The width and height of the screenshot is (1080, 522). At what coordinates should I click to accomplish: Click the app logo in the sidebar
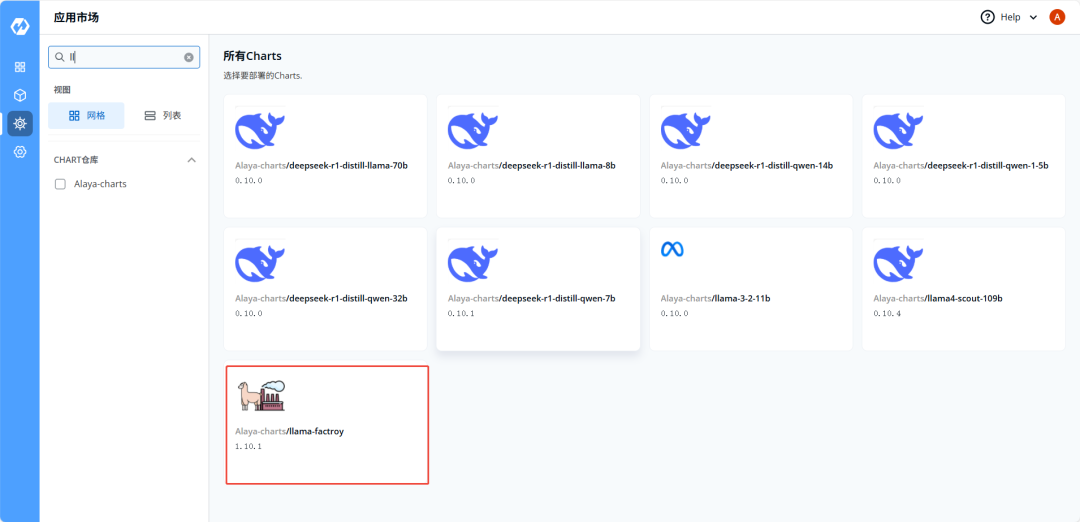tap(19, 26)
